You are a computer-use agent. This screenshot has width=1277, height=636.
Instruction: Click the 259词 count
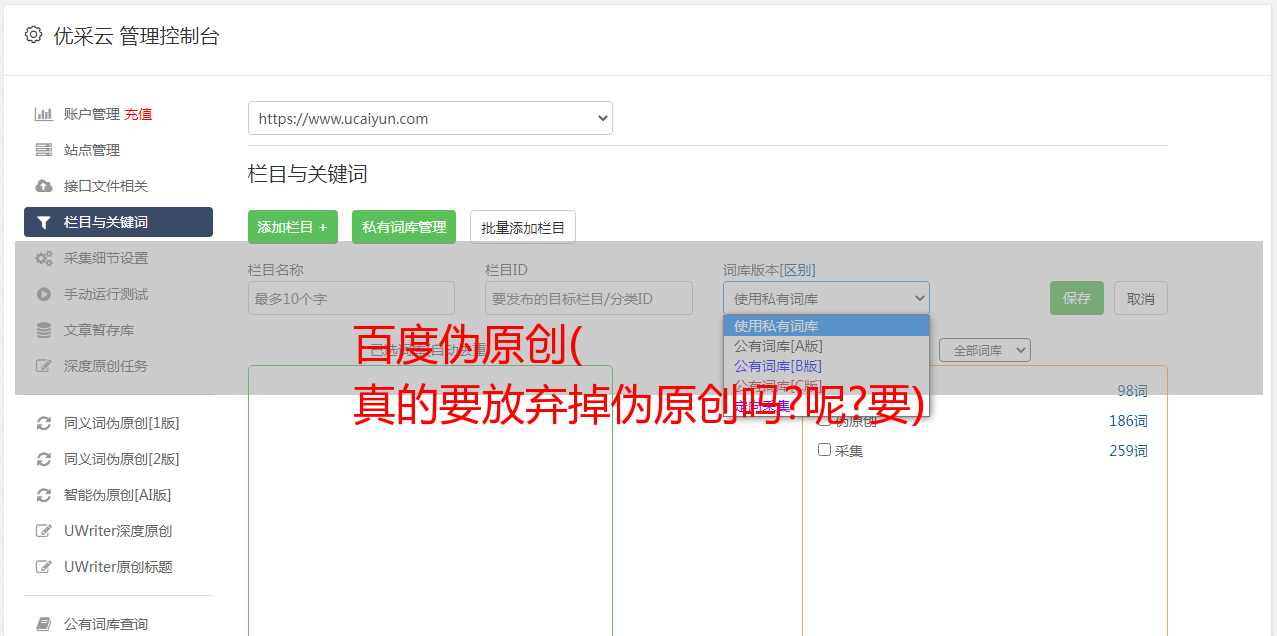(1128, 451)
